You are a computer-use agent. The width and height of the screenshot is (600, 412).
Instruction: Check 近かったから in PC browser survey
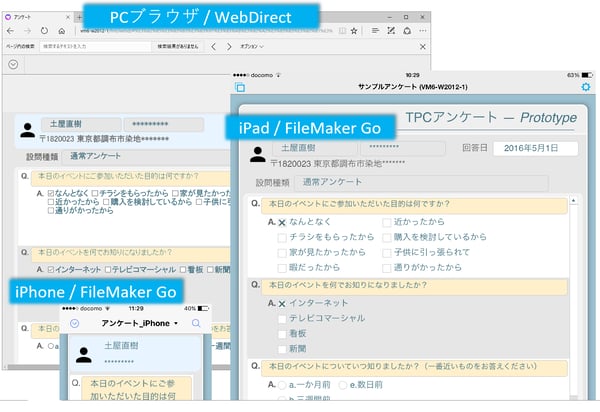51,202
